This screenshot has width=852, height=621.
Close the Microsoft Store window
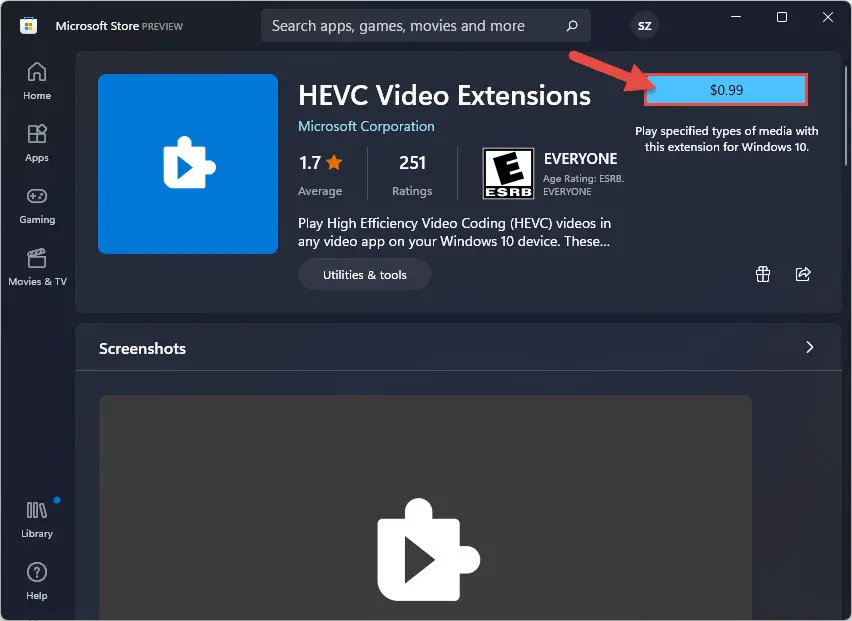(828, 17)
